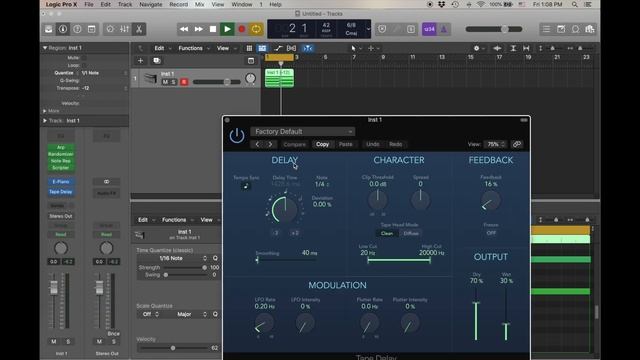Select next preset arrow in plugin header
Screen dimensions: 640x360
tap(270, 144)
